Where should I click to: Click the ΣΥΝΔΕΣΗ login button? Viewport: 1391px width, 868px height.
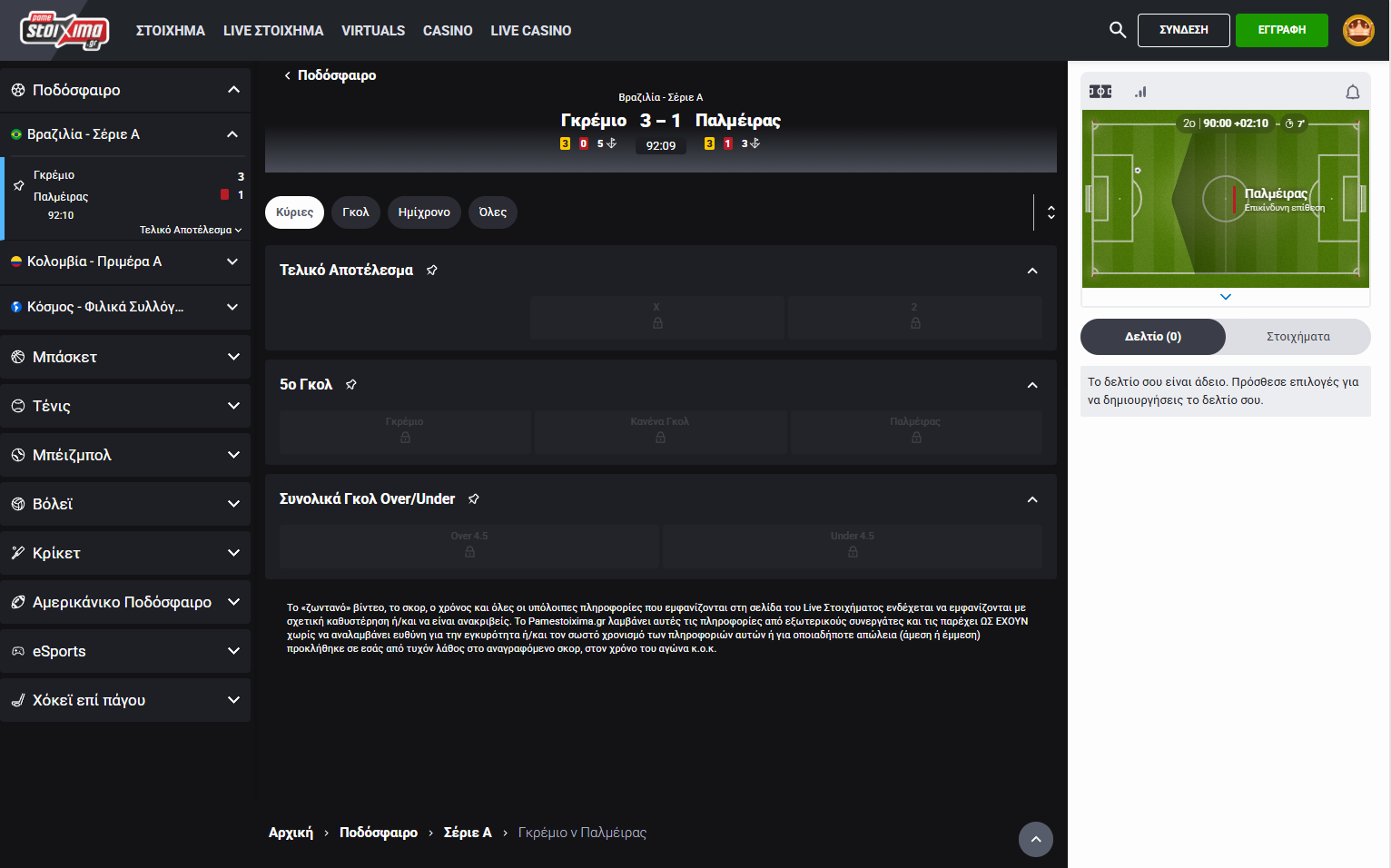(x=1184, y=30)
